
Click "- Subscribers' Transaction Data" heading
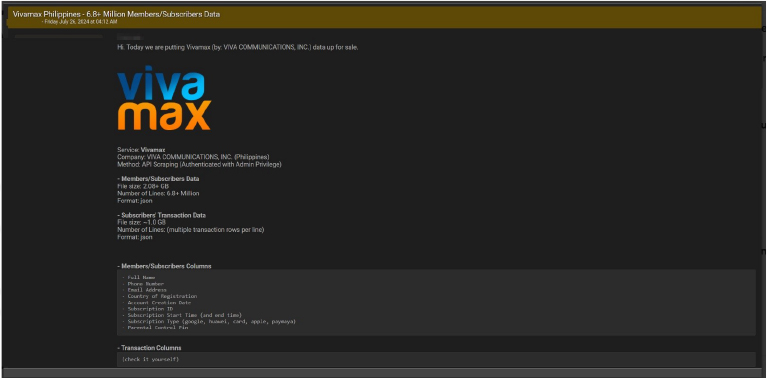point(161,215)
